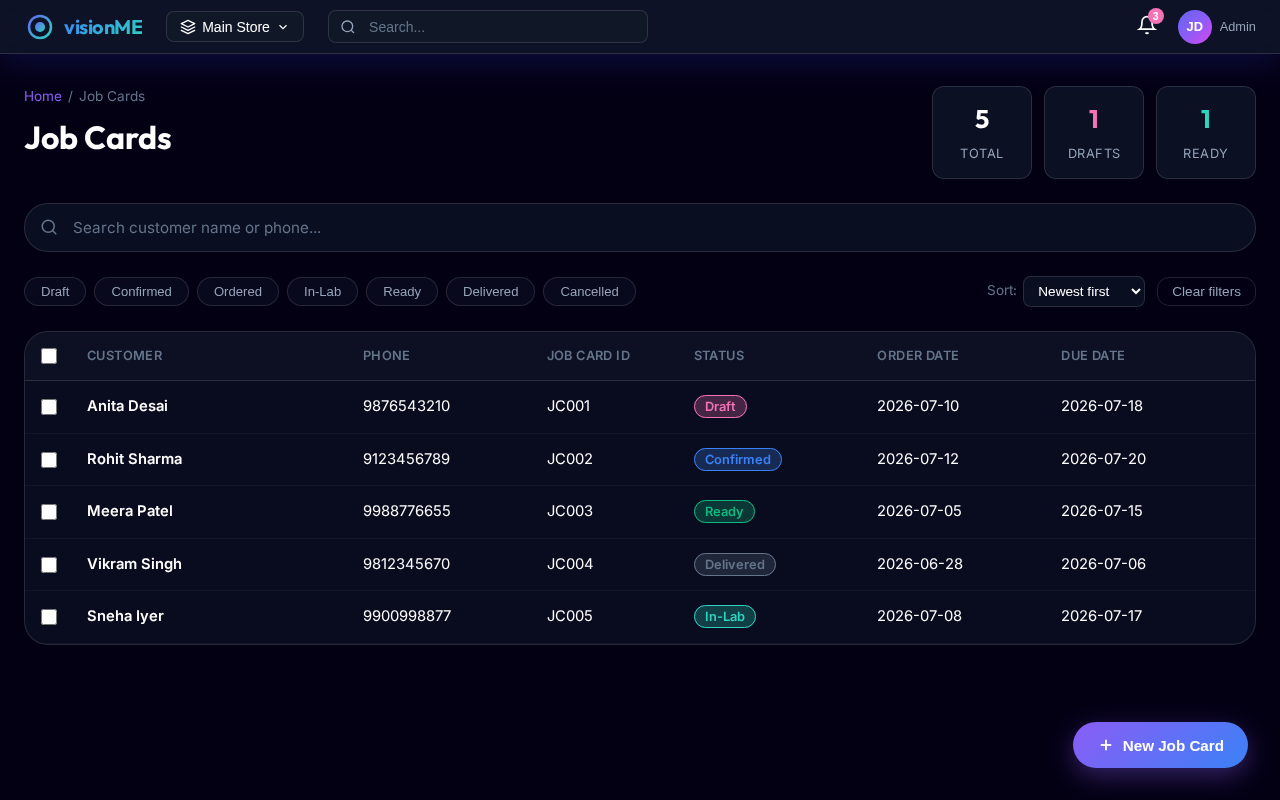Image resolution: width=1280 pixels, height=800 pixels.
Task: Open the Main Store selector dropdown
Action: 235,27
